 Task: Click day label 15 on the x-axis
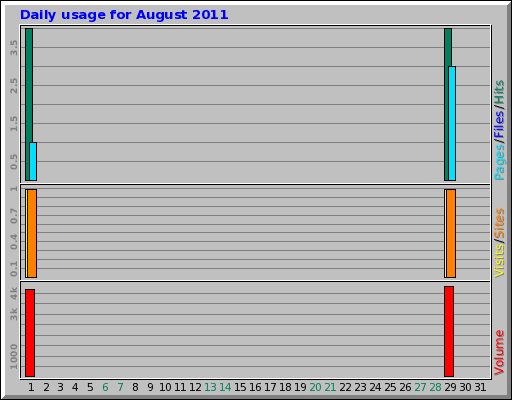[240, 387]
